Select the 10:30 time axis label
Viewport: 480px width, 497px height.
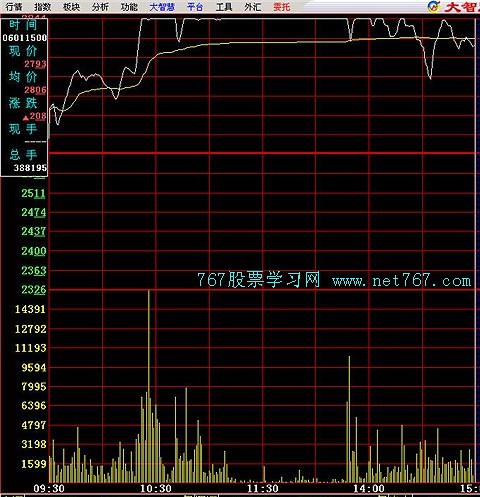[x=156, y=489]
